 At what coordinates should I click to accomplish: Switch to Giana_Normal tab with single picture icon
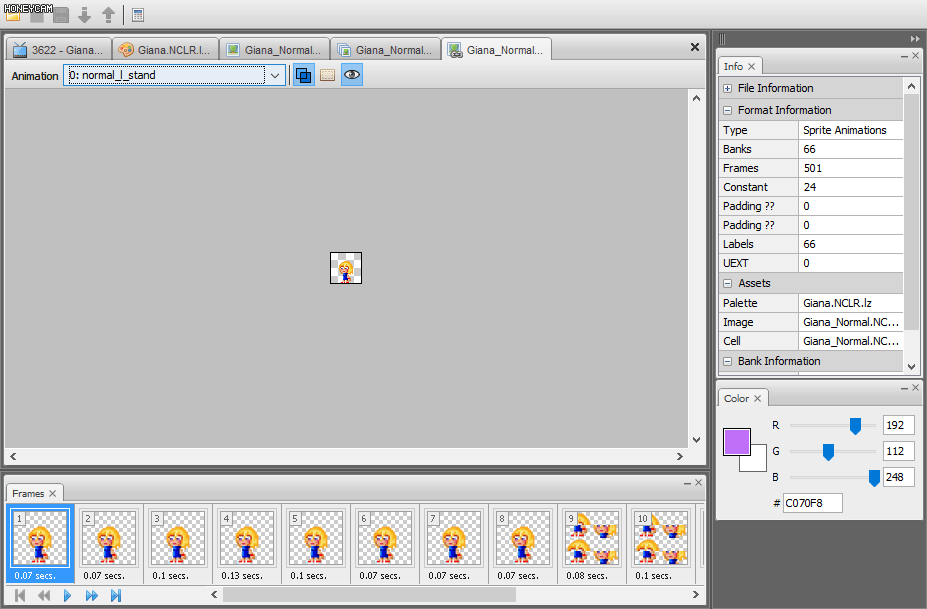(x=274, y=50)
